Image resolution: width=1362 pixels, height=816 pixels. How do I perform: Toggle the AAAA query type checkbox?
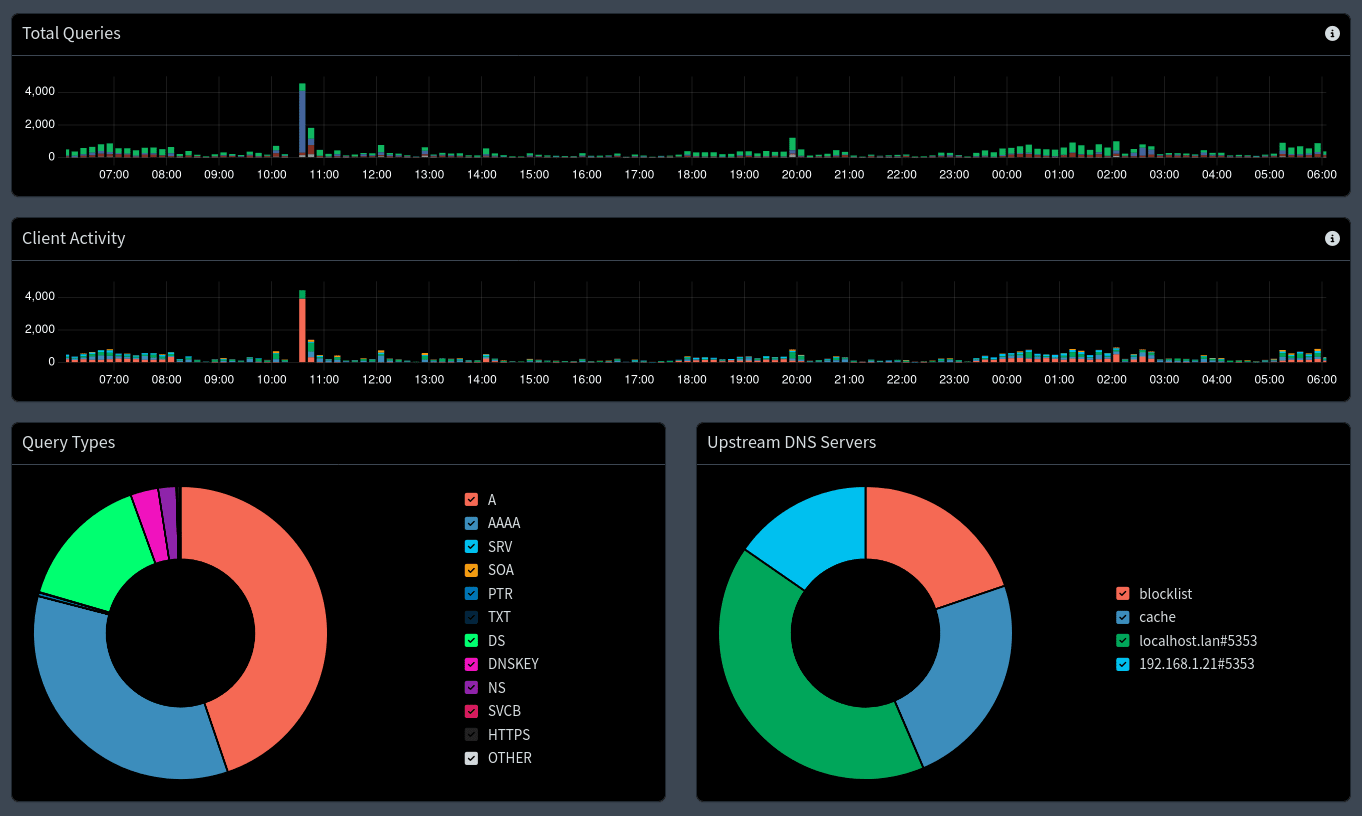(x=472, y=523)
